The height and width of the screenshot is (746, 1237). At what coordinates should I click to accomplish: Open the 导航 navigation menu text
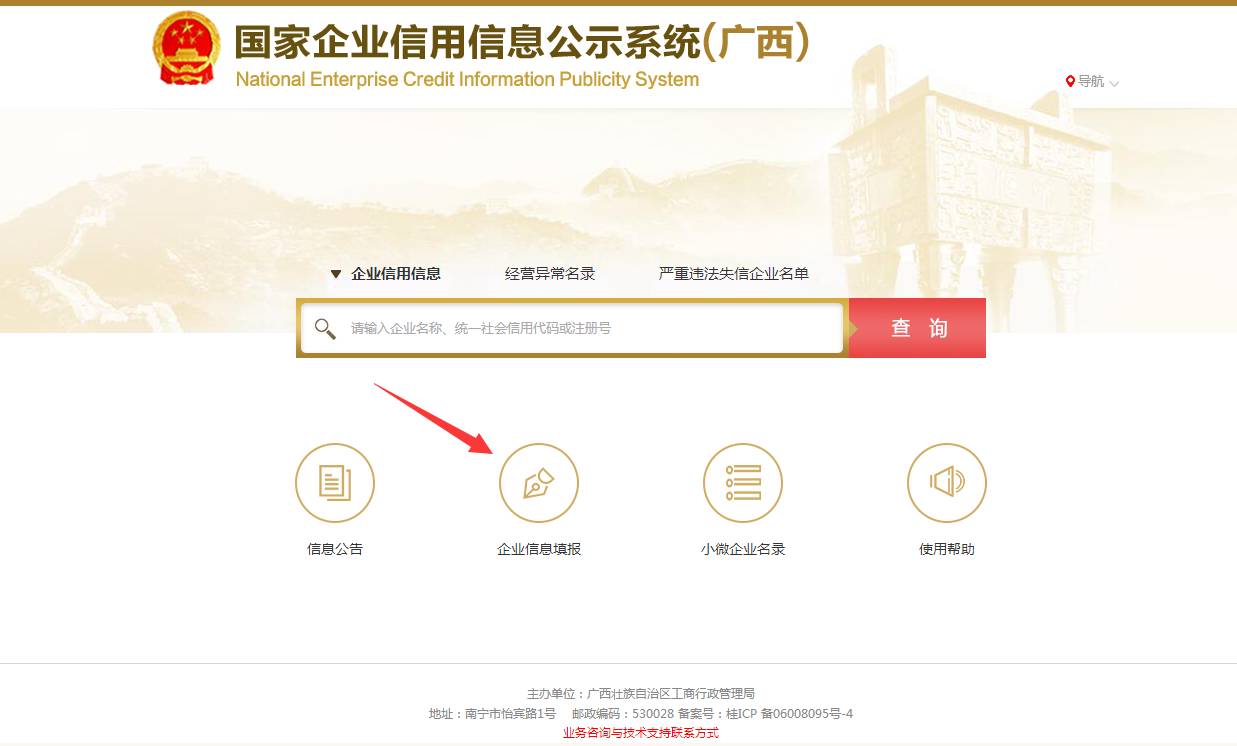(1091, 81)
